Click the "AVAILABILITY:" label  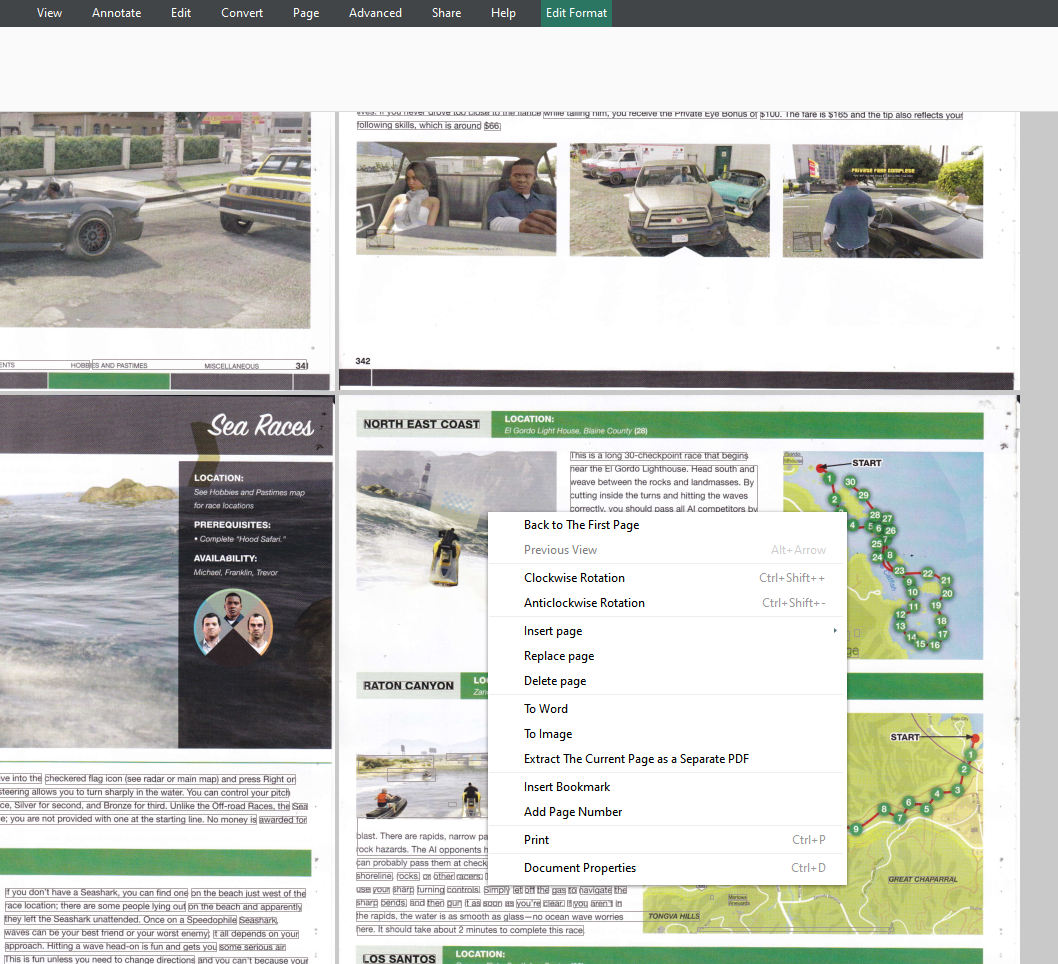tap(225, 559)
